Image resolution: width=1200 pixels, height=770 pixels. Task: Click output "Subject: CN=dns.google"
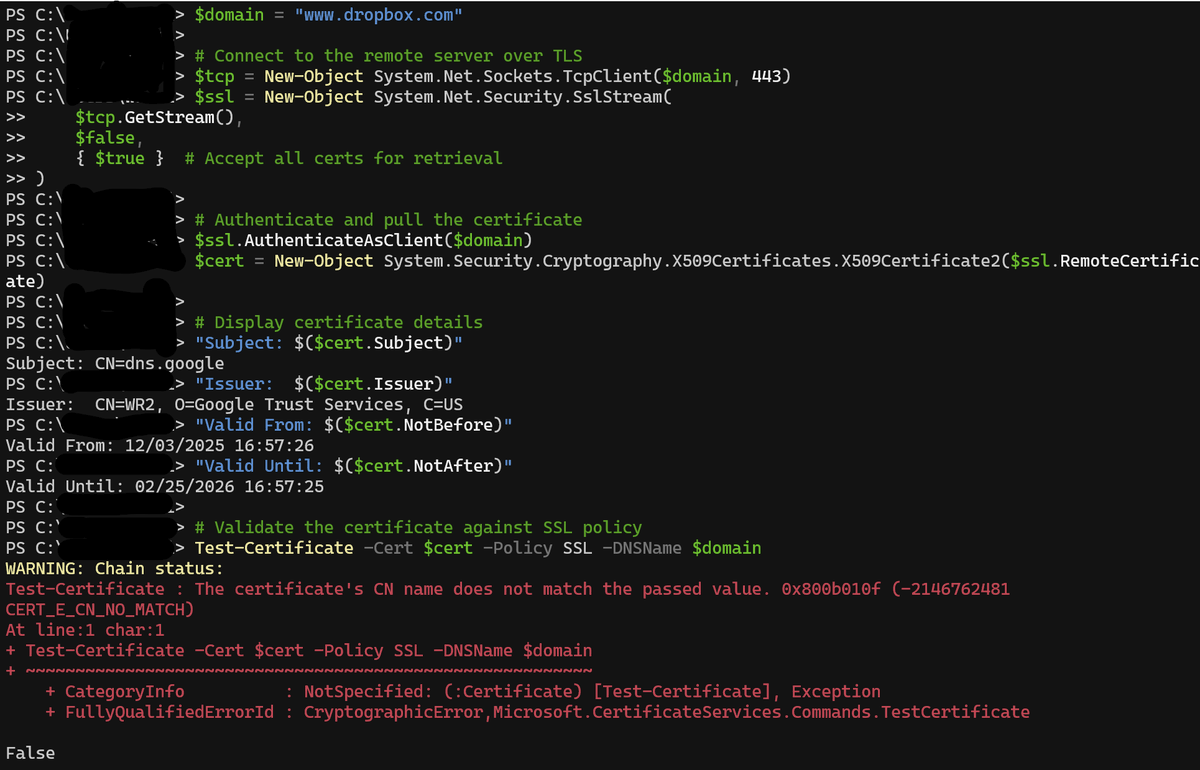pos(115,363)
